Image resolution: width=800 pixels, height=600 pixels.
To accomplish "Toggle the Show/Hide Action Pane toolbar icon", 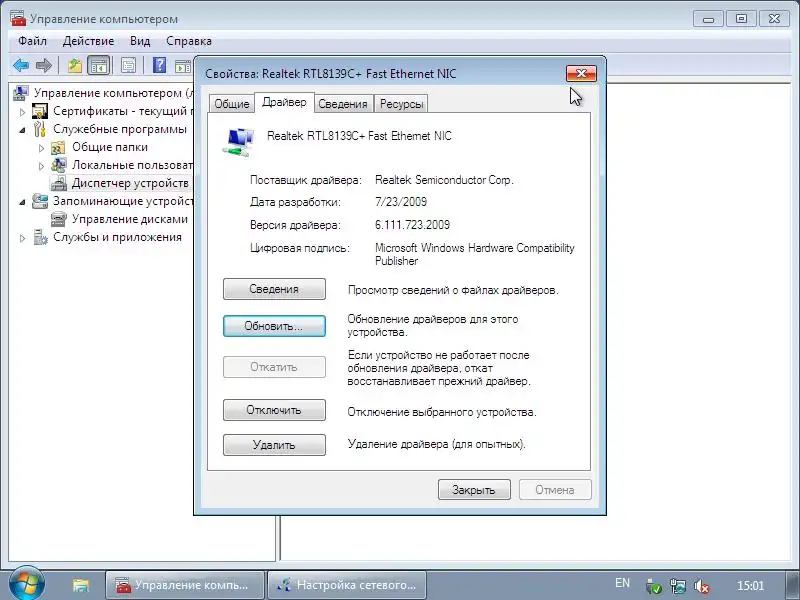I will click(x=183, y=66).
